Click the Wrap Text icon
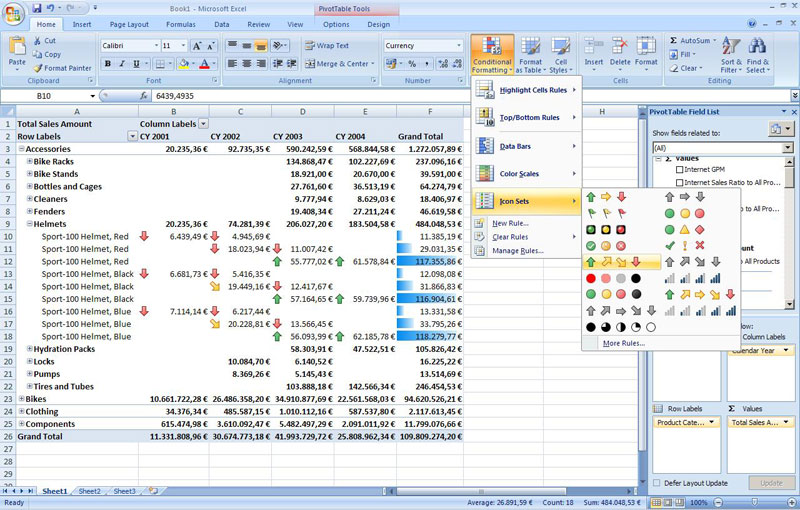 (310, 45)
